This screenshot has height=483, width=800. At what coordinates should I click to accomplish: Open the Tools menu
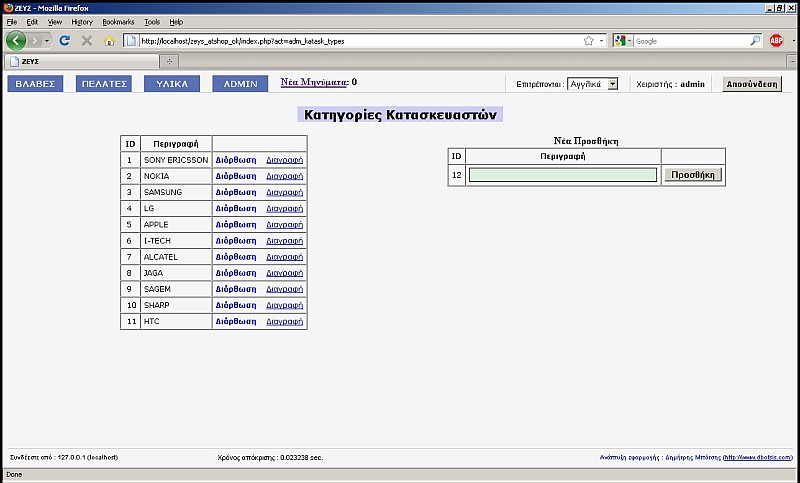click(x=152, y=22)
